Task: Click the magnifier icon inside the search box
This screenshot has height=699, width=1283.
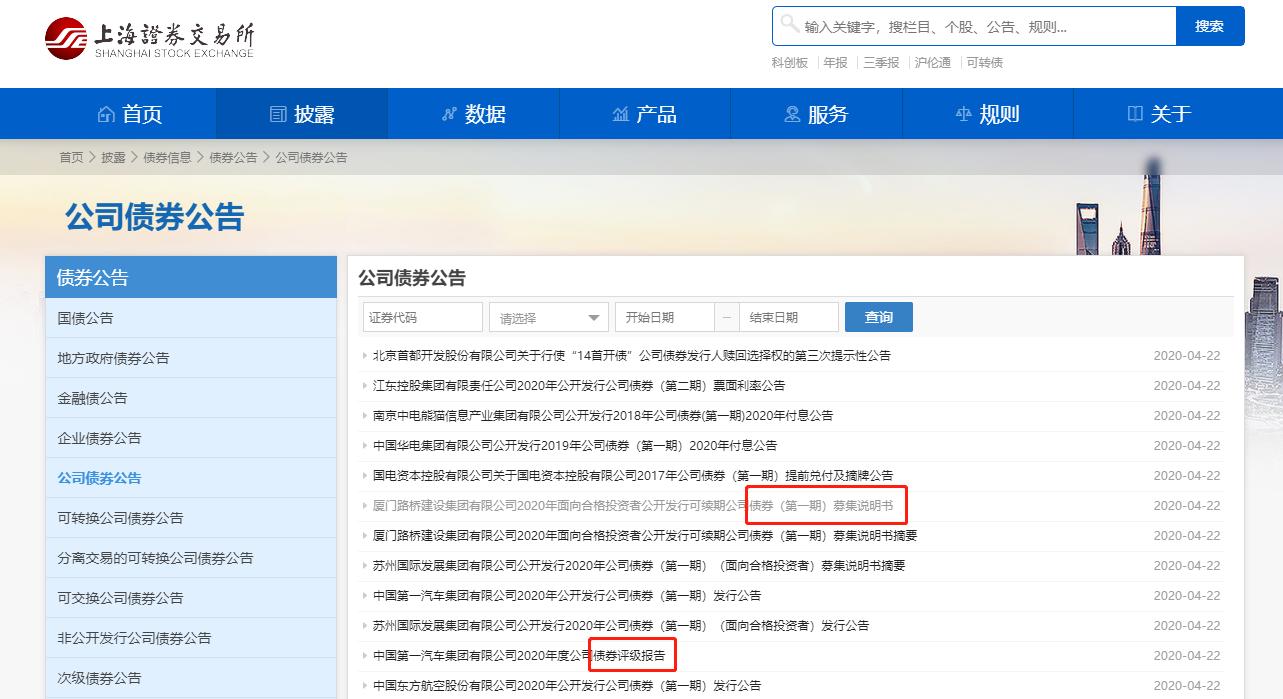Action: [790, 25]
